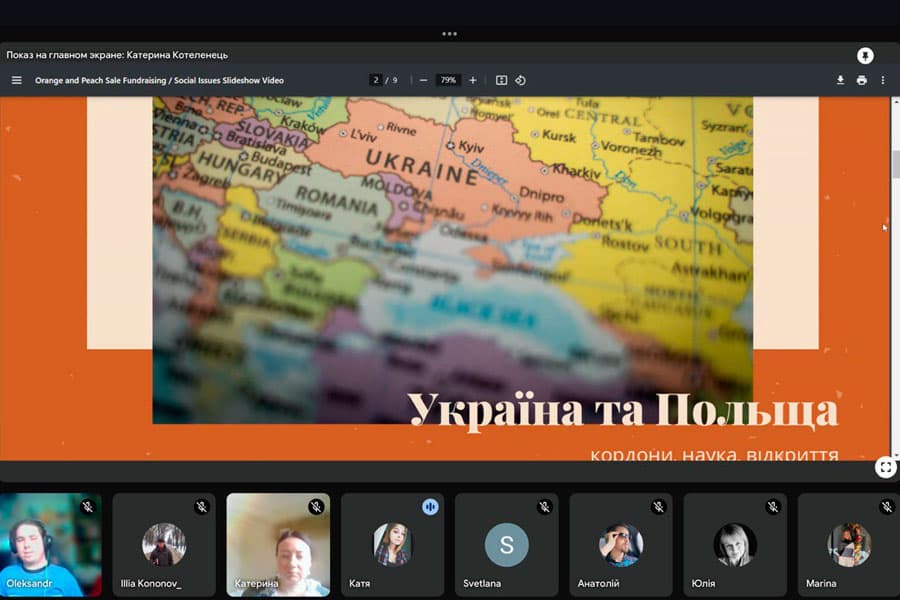Enter fullscreen for the shared presentation
This screenshot has width=900, height=600.
tap(886, 467)
